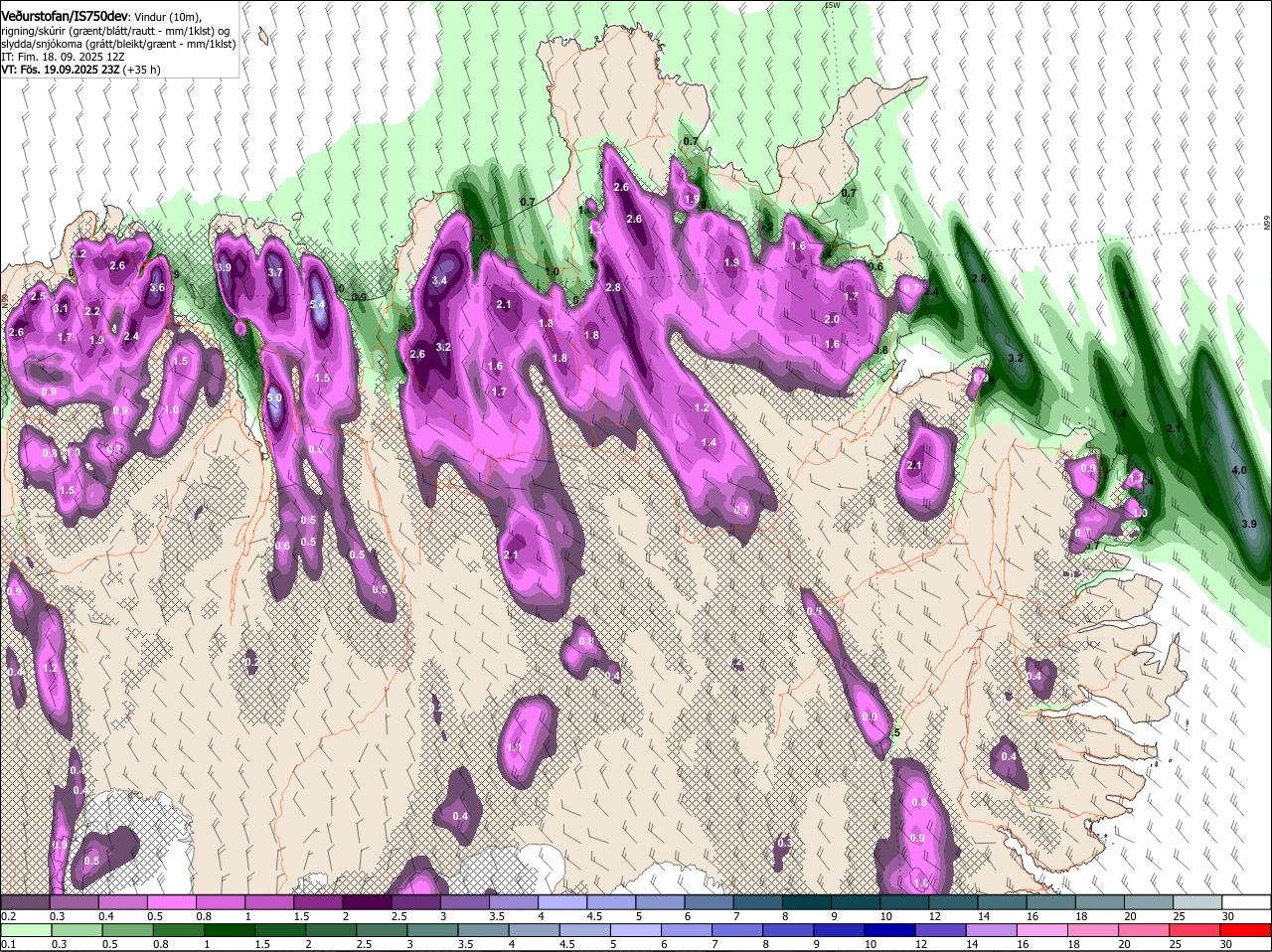This screenshot has width=1272, height=952.
Task: Pick the bright red 30+ swatch, lower legend
Action: click(x=1246, y=930)
